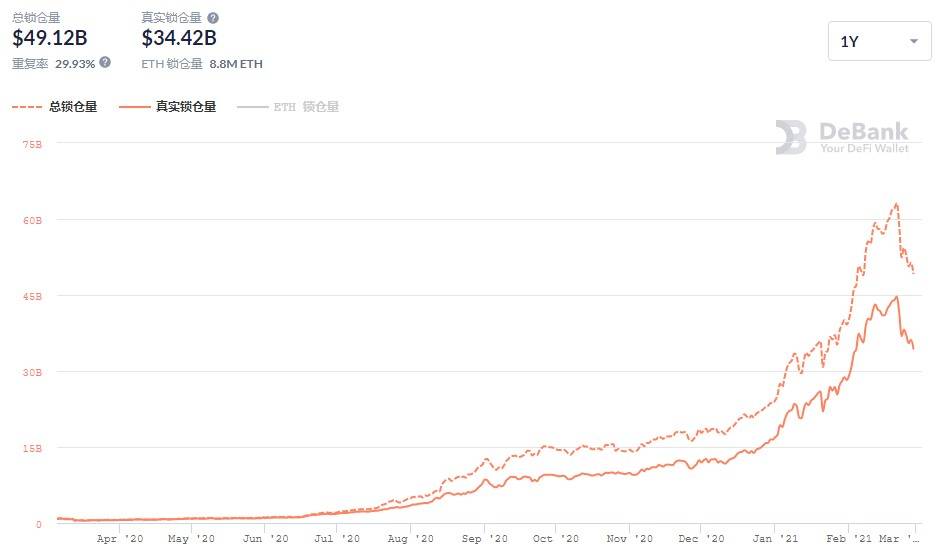943x556 pixels.
Task: Click help icon next to 重复率 29.93%
Action: point(105,62)
